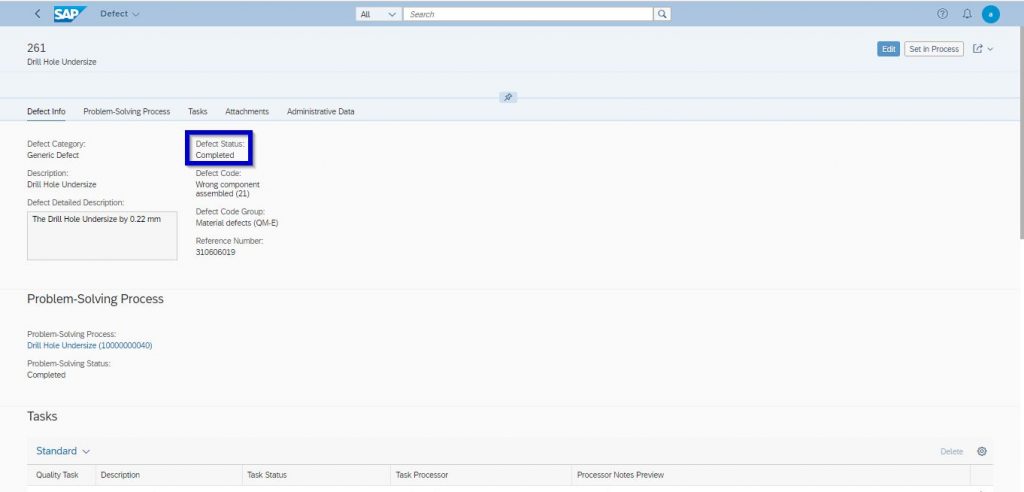Viewport: 1024px width, 492px height.
Task: Click the Edit button
Action: tap(888, 49)
